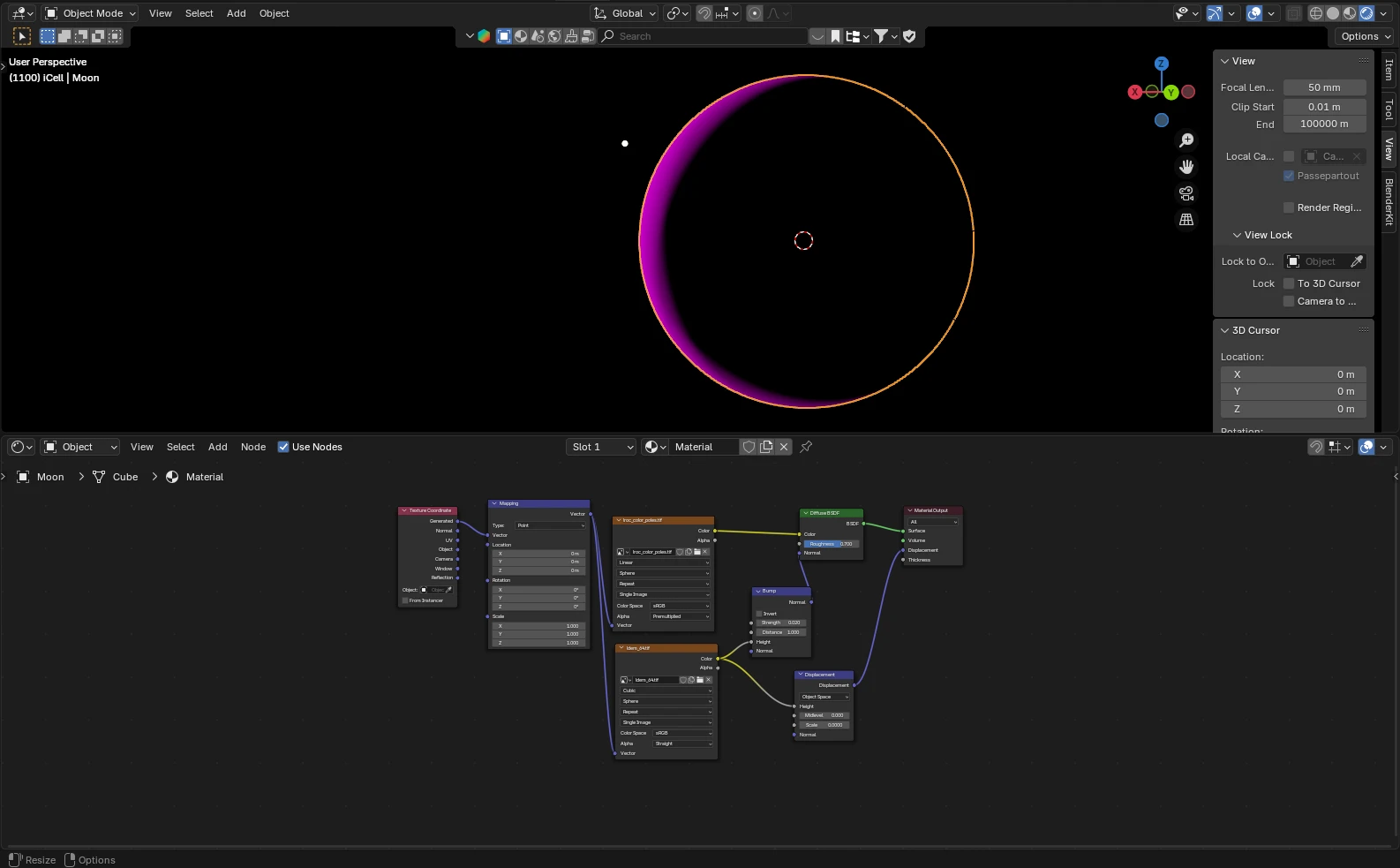This screenshot has width=1400, height=868.
Task: Open the Add menu in 3D viewport header
Action: click(x=236, y=13)
